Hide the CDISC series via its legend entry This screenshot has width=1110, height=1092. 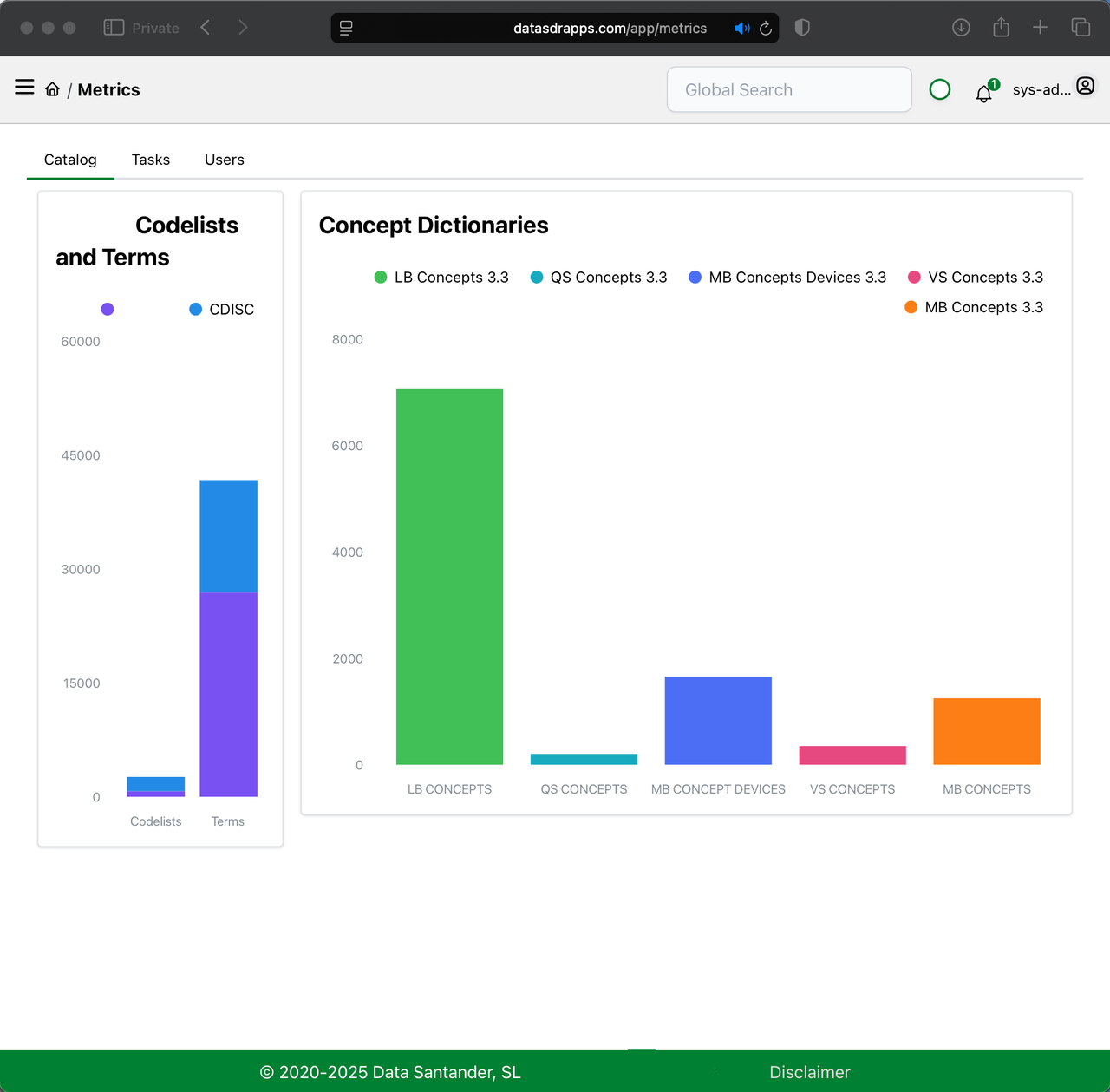[x=221, y=309]
